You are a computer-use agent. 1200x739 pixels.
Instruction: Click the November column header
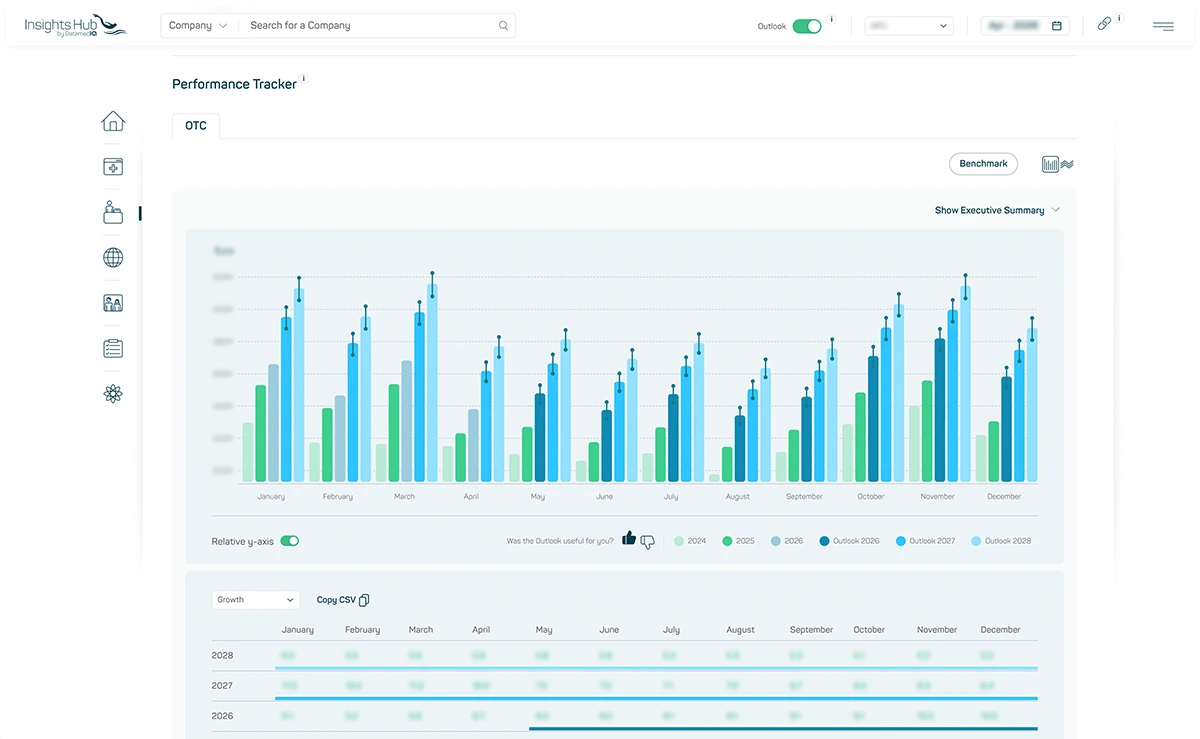click(x=937, y=630)
